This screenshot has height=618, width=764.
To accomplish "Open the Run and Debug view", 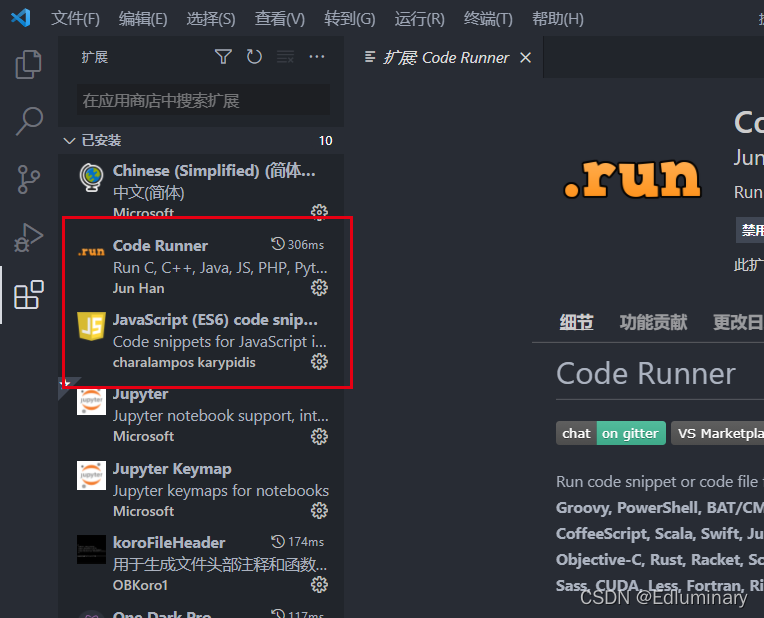I will [29, 237].
